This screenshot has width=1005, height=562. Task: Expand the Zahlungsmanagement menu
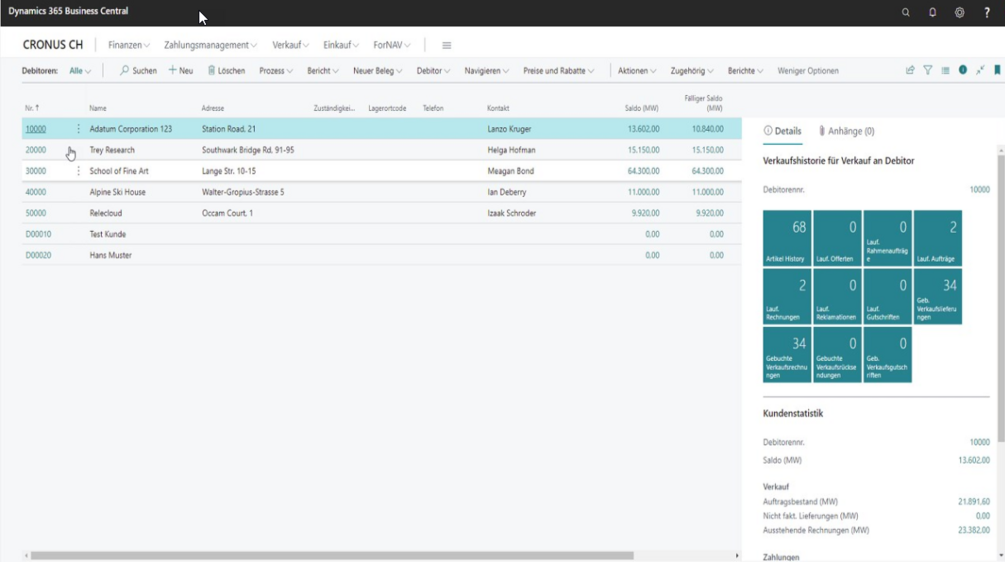(210, 45)
